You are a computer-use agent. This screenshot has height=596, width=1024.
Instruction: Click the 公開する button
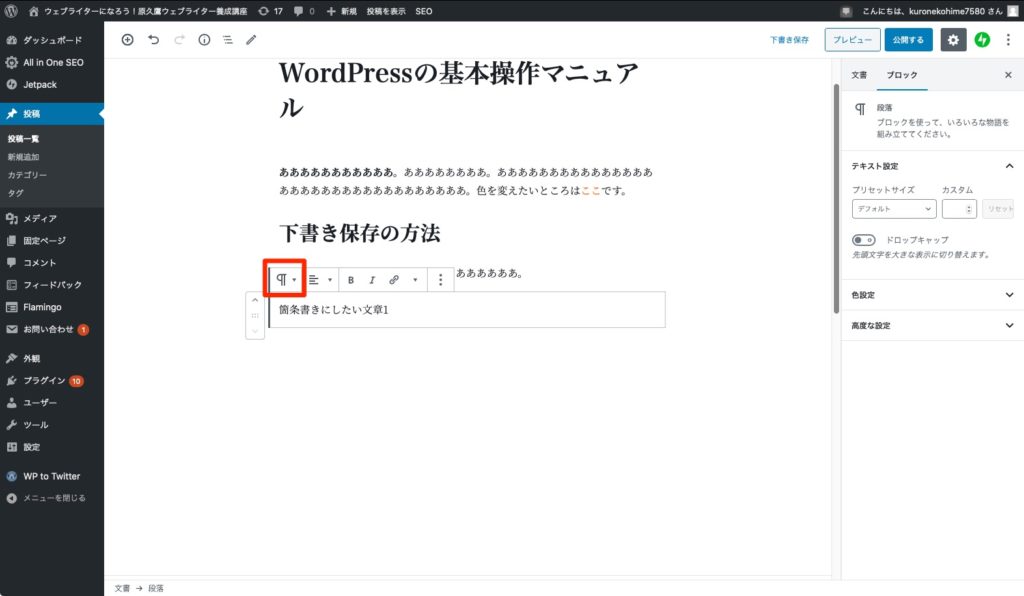tap(908, 40)
